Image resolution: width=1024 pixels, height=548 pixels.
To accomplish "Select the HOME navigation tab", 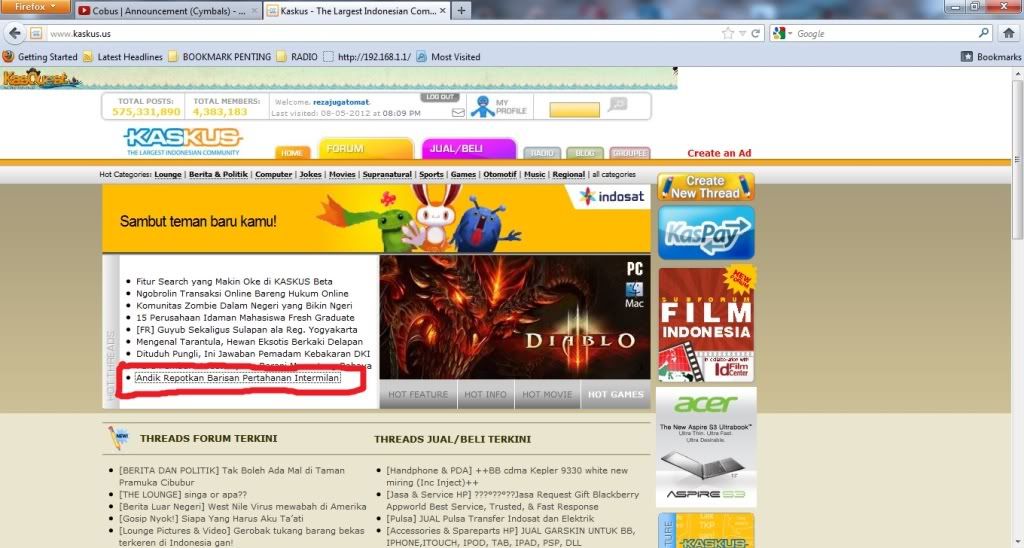I will coord(292,152).
